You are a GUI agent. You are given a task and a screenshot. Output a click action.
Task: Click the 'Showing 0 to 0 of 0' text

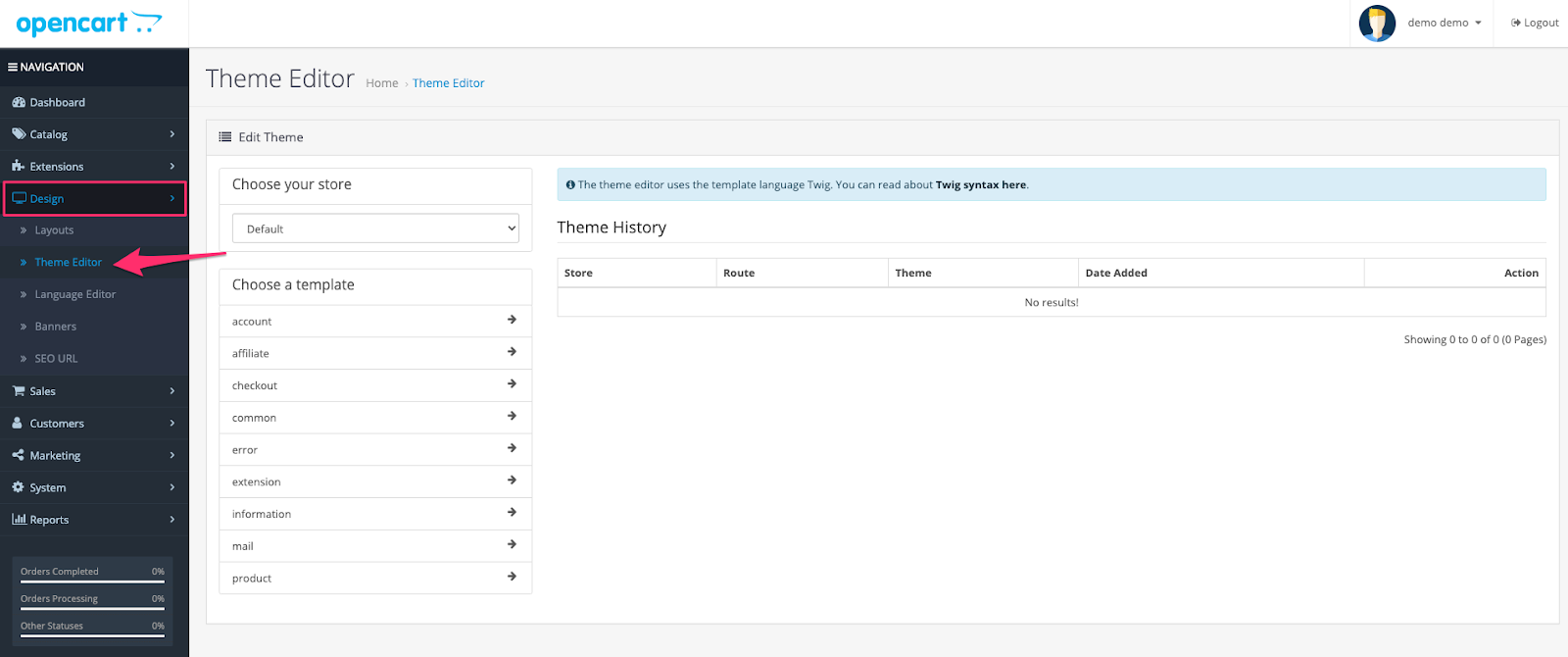1475,339
